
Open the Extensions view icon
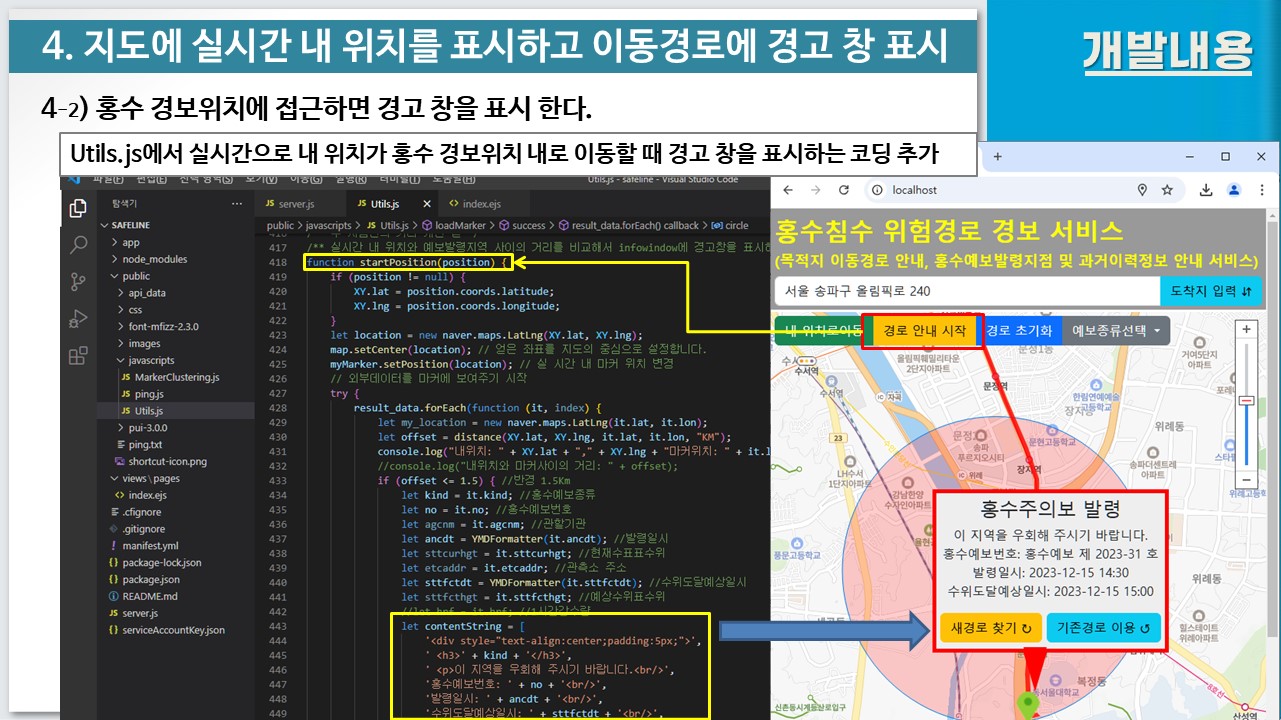(x=78, y=356)
